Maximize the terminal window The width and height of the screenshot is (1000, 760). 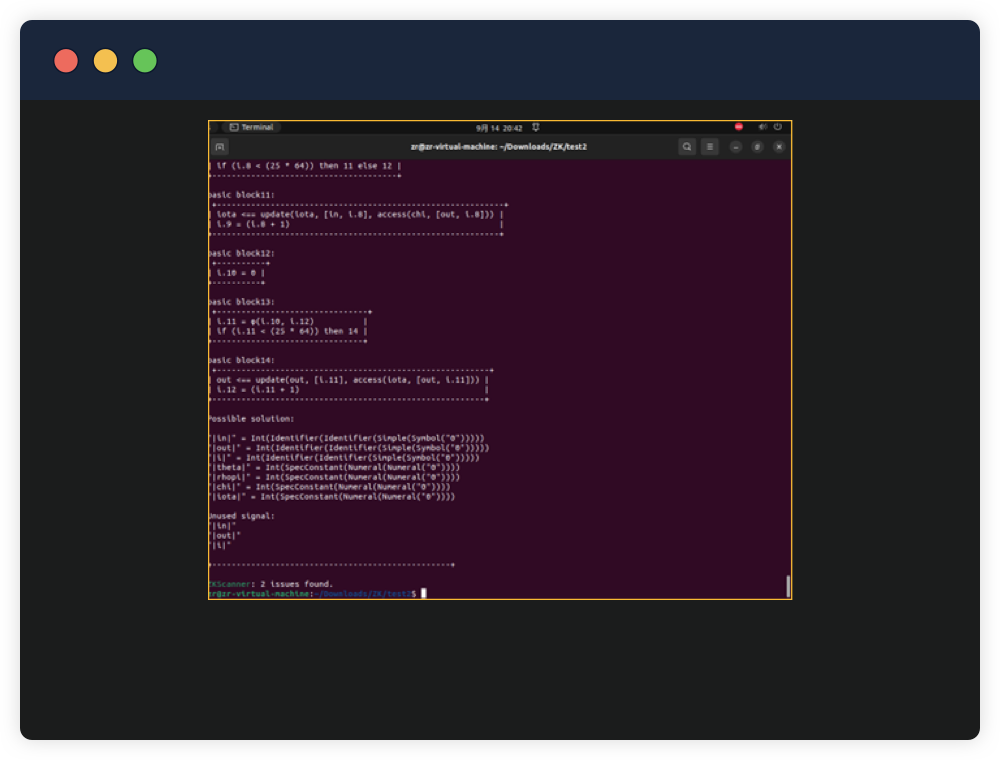point(757,147)
